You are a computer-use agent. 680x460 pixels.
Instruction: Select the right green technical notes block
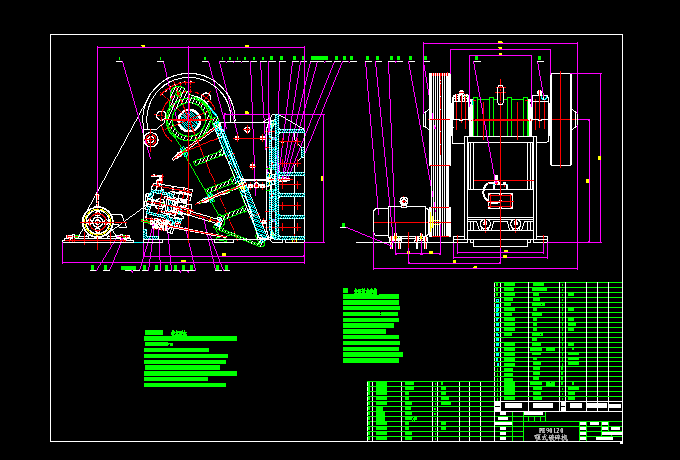click(373, 326)
